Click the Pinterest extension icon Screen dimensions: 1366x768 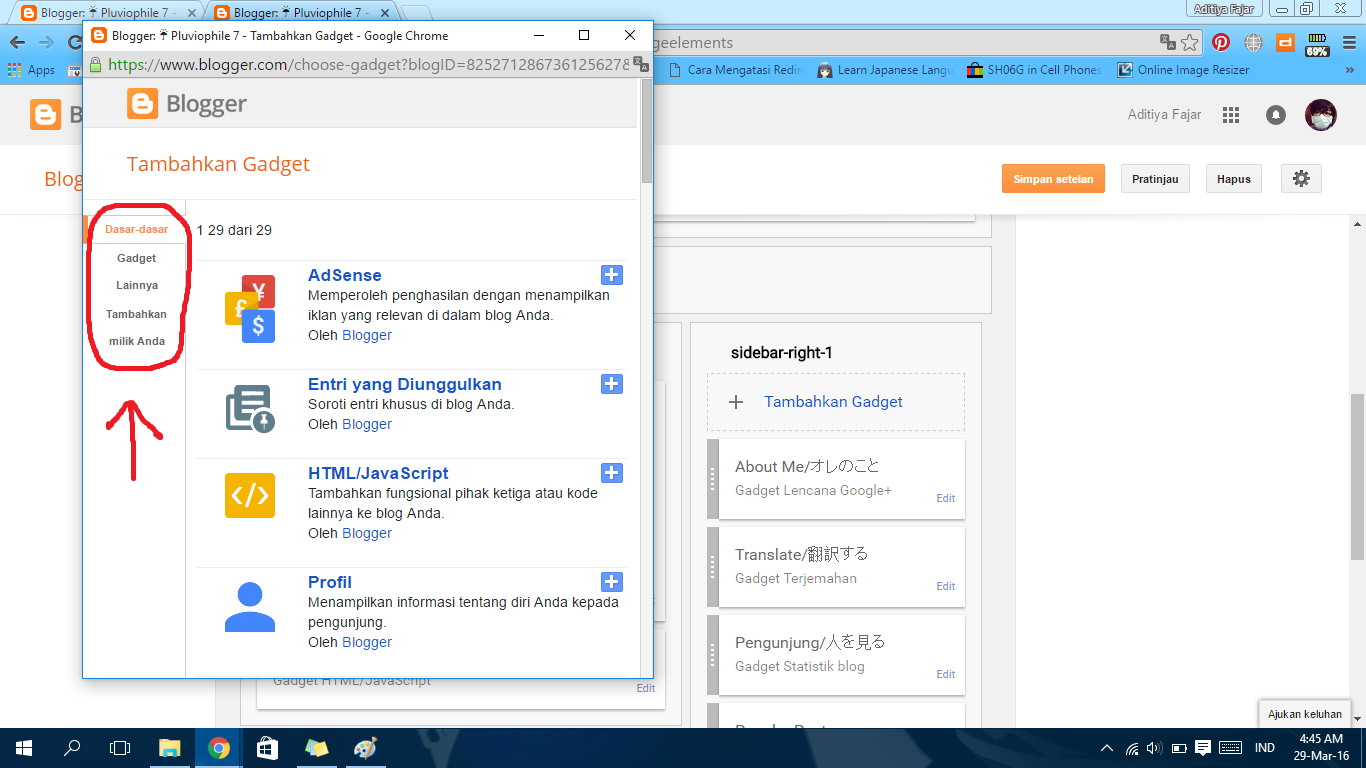pos(1221,42)
